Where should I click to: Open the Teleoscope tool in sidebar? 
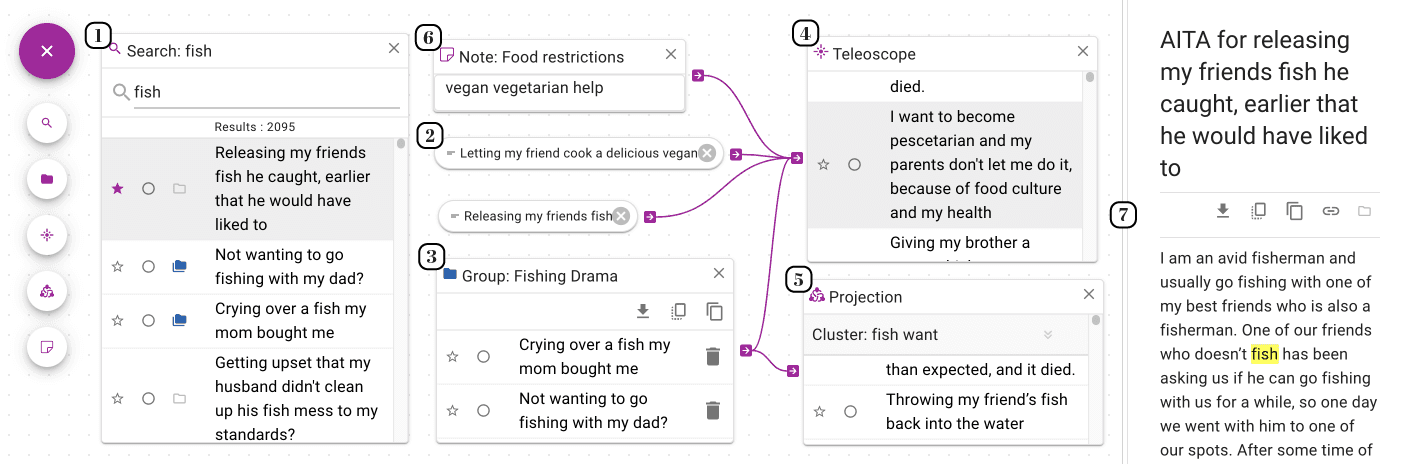click(47, 236)
